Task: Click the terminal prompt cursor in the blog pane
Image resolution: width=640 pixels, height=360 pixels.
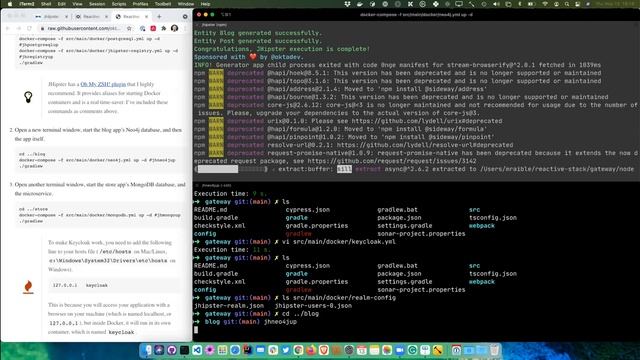Action: (196, 330)
